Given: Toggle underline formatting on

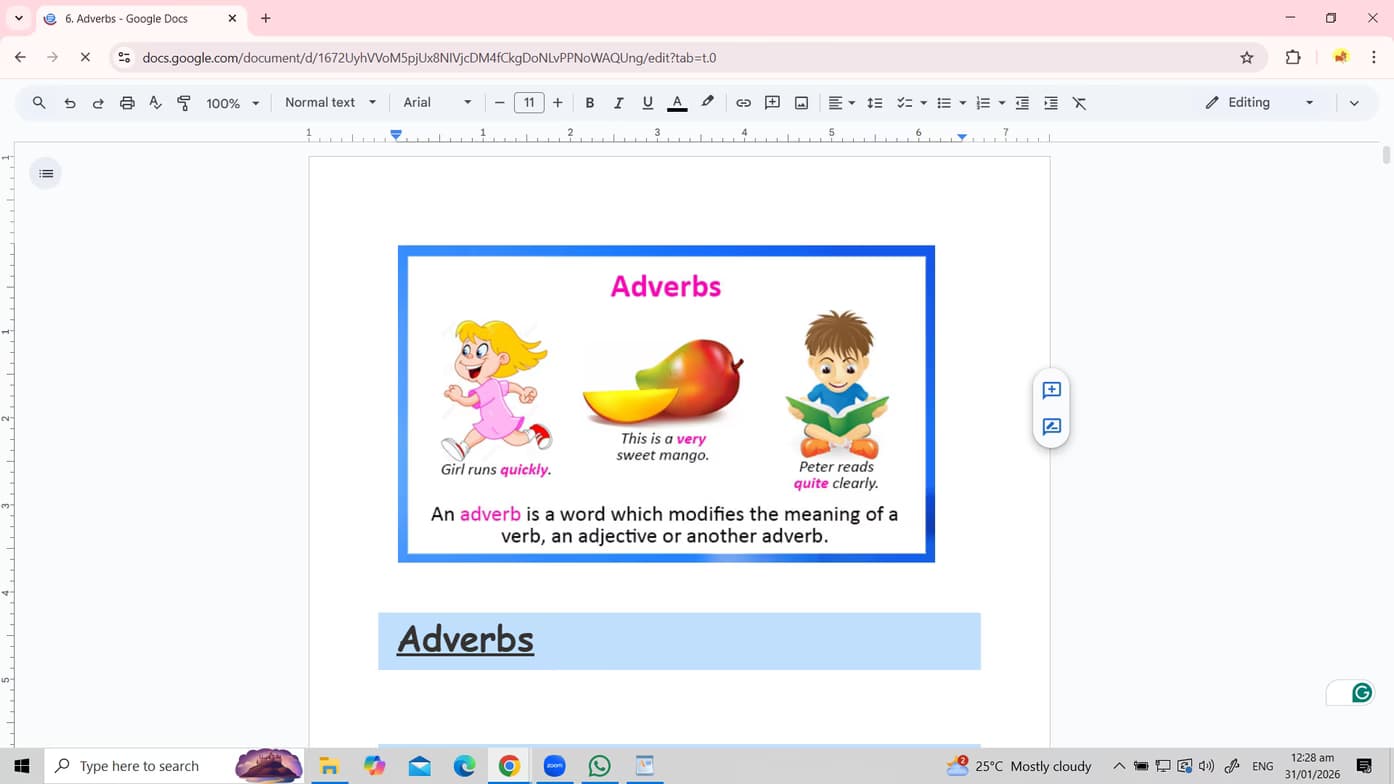Looking at the screenshot, I should 647,102.
